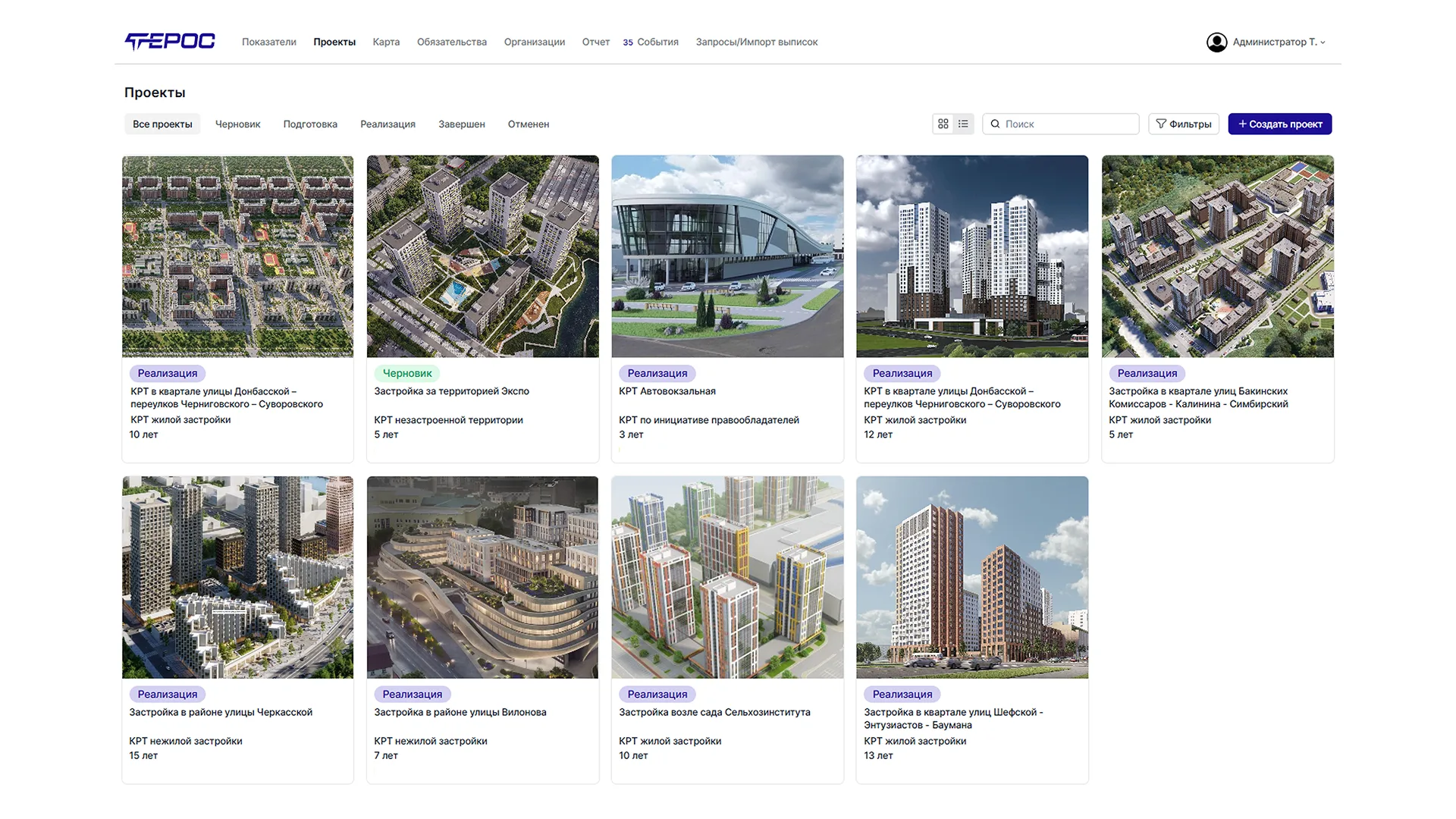
Task: Open Застройка за территорией Экспо project
Action: point(451,391)
